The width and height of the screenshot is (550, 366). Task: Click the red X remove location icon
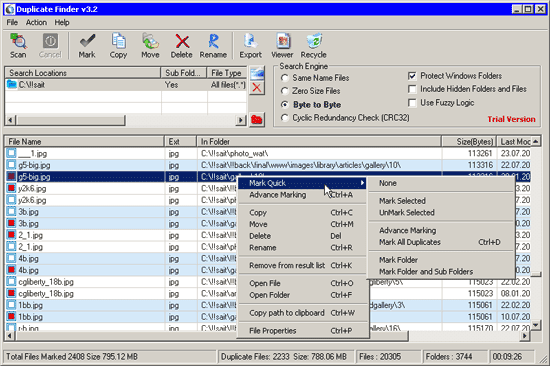[257, 88]
